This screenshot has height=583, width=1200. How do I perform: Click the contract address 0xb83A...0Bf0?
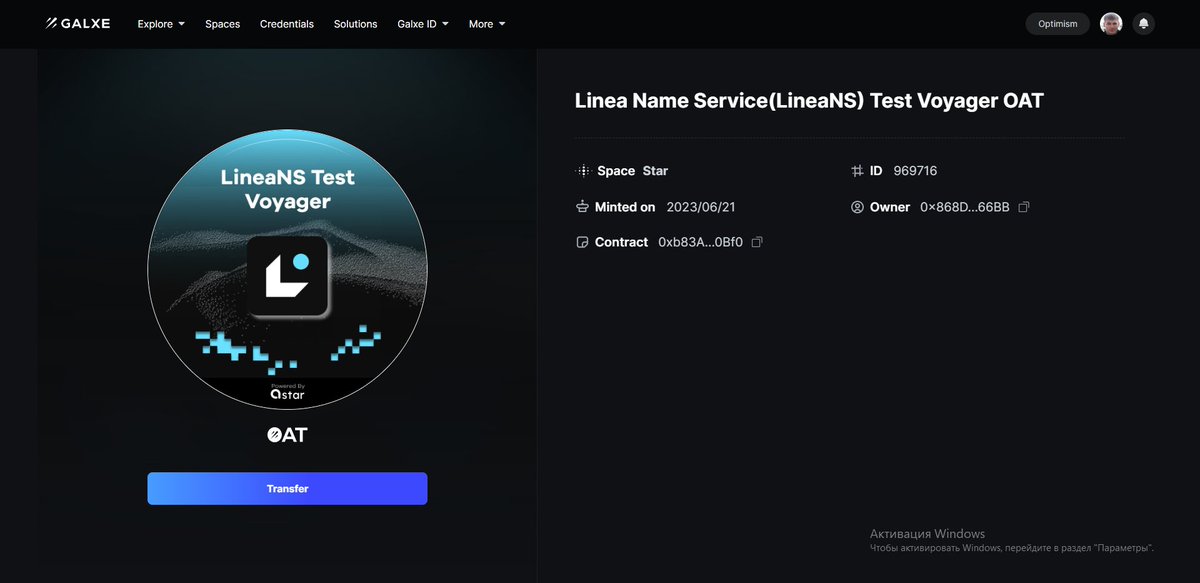700,242
